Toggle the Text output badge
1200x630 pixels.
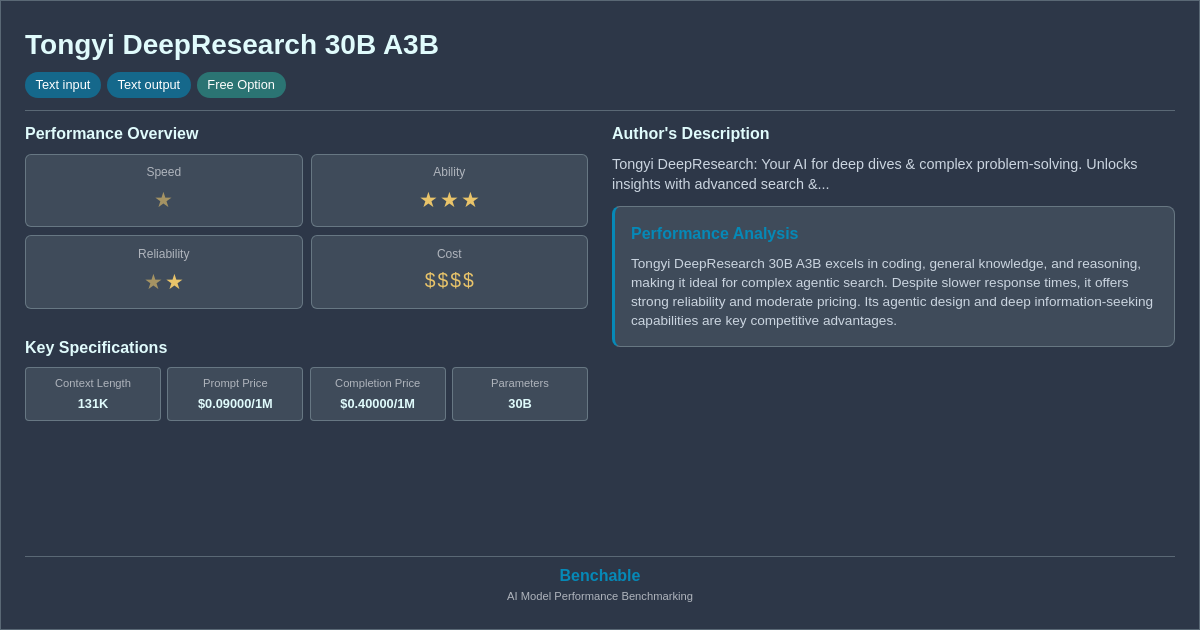[149, 85]
